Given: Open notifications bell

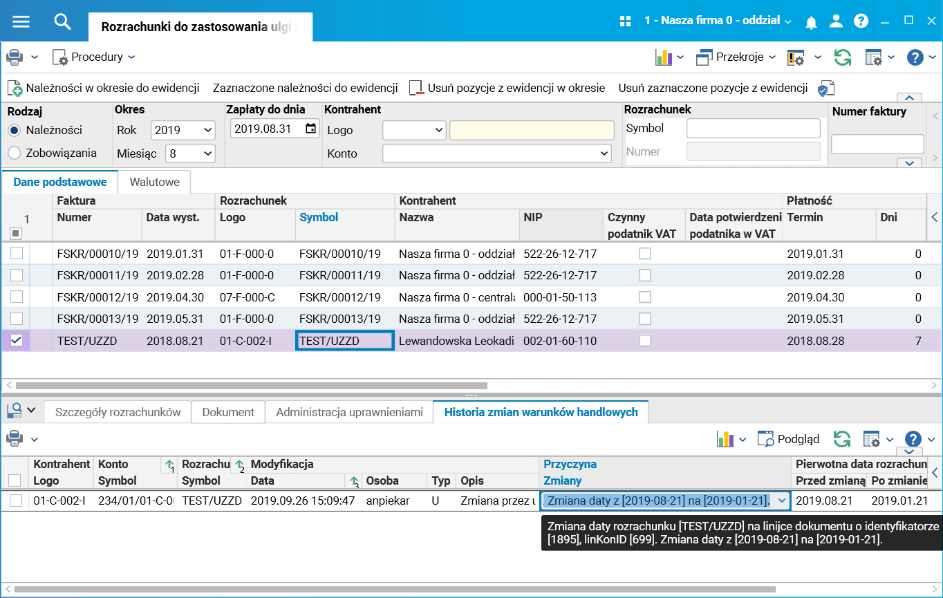Looking at the screenshot, I should pyautogui.click(x=811, y=22).
